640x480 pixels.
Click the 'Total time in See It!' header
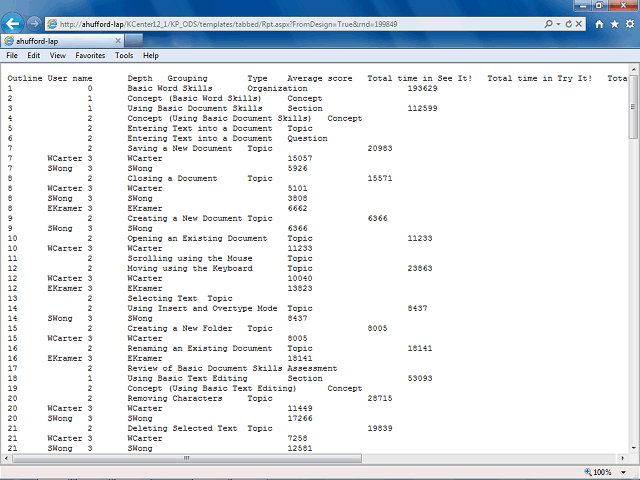420,78
